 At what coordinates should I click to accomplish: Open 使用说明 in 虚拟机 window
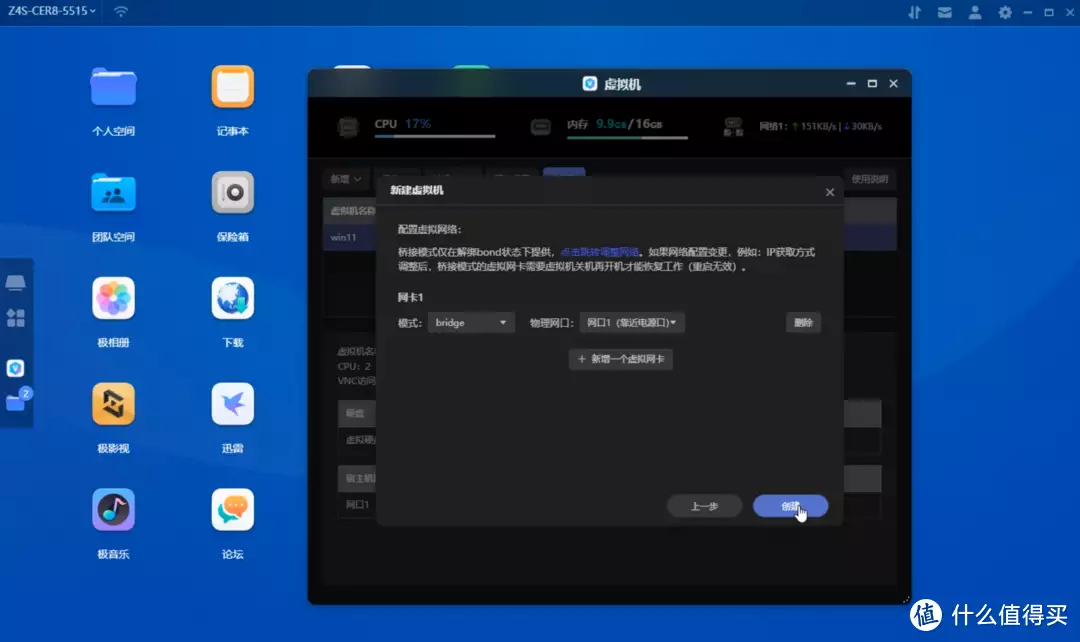pyautogui.click(x=869, y=179)
